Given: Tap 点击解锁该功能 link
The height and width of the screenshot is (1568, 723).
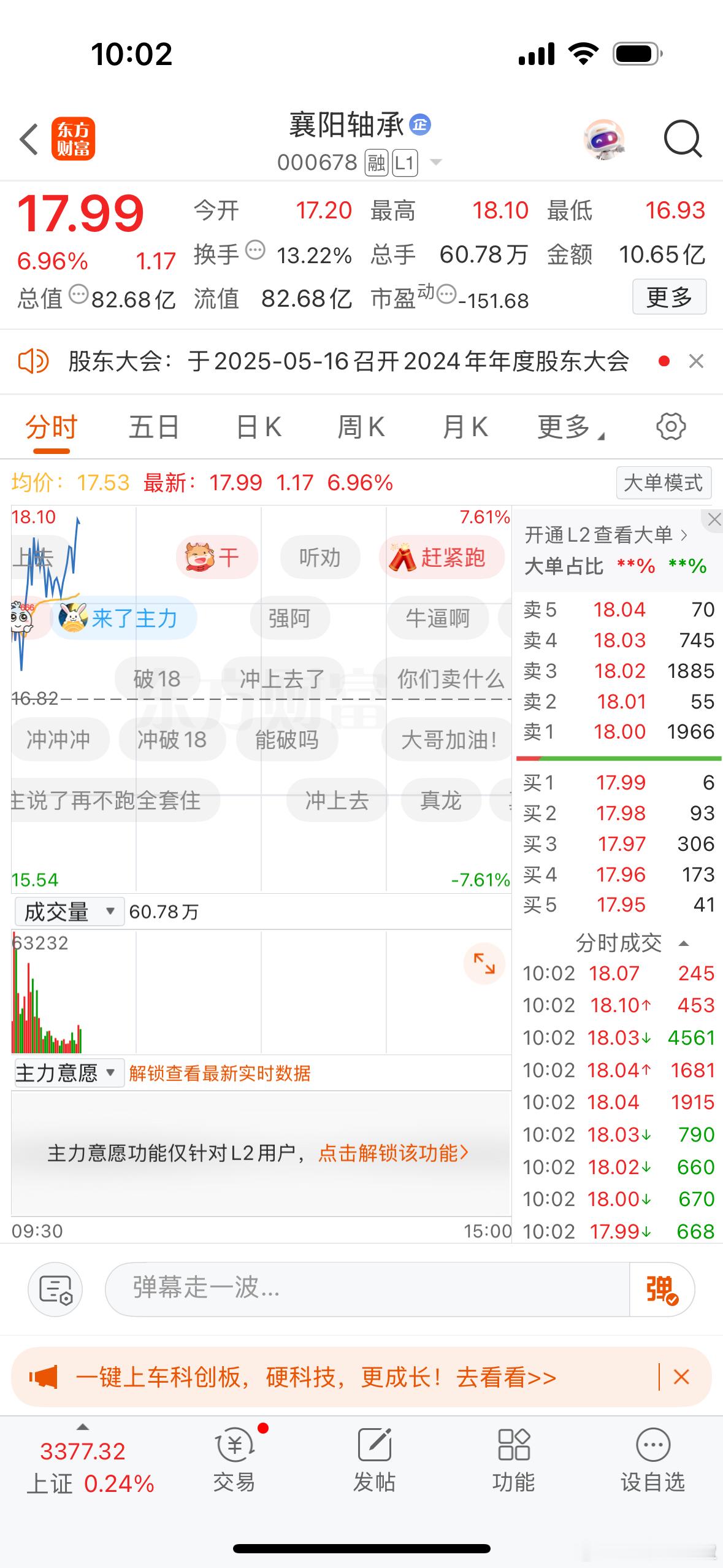Looking at the screenshot, I should pos(393,1153).
